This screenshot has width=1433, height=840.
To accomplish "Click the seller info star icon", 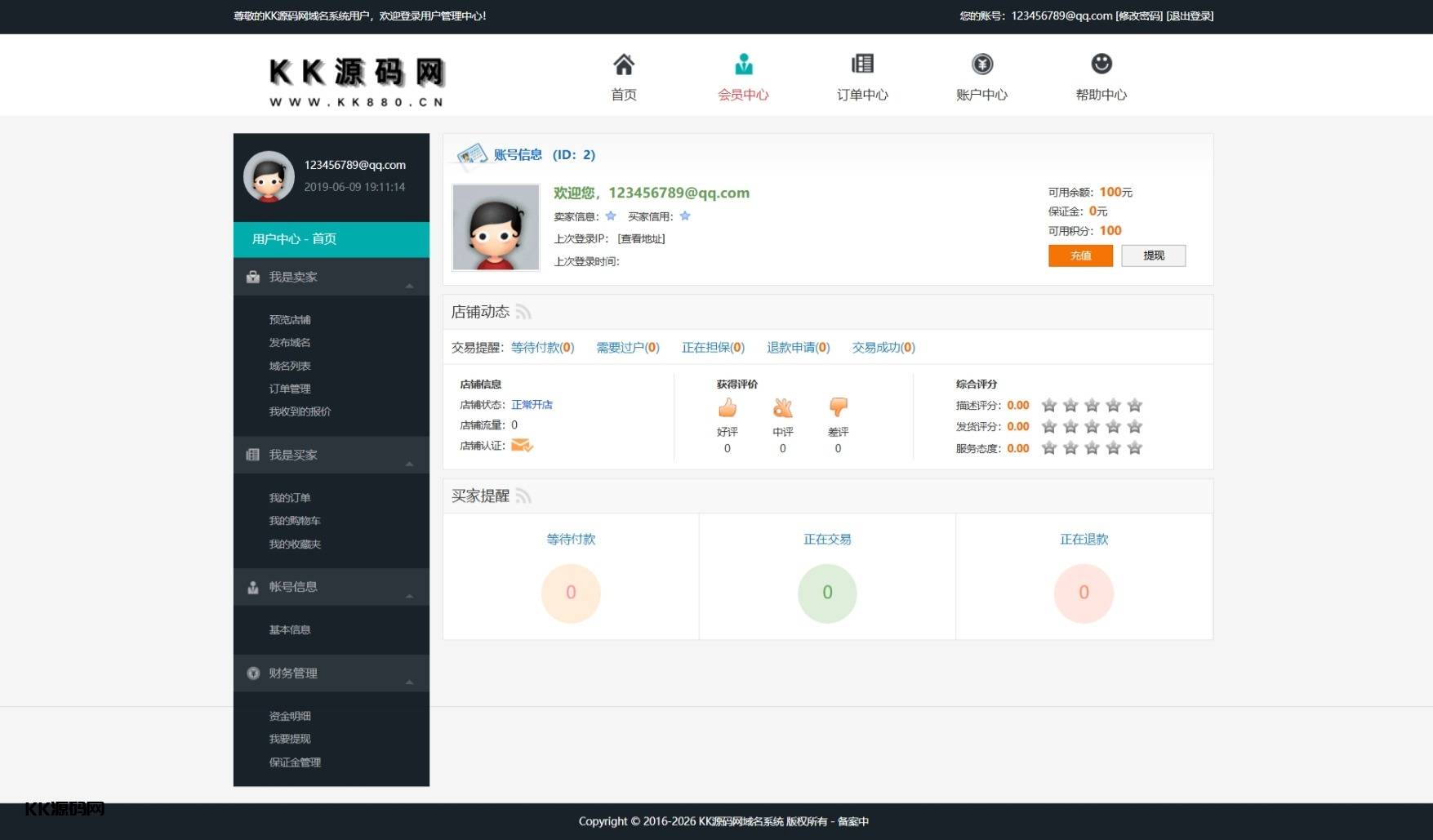I will pos(611,216).
